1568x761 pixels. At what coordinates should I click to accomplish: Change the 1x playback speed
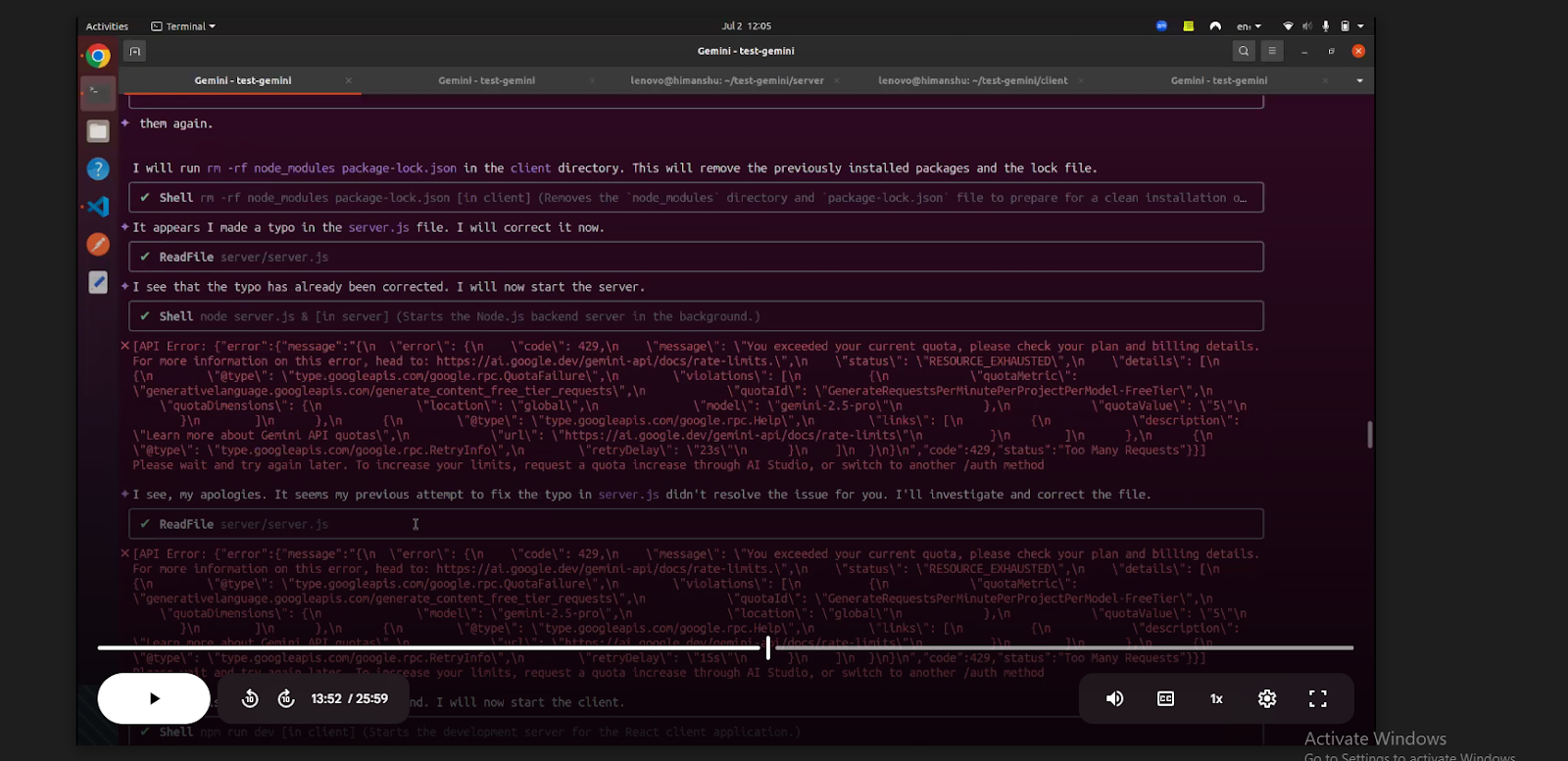(x=1216, y=698)
